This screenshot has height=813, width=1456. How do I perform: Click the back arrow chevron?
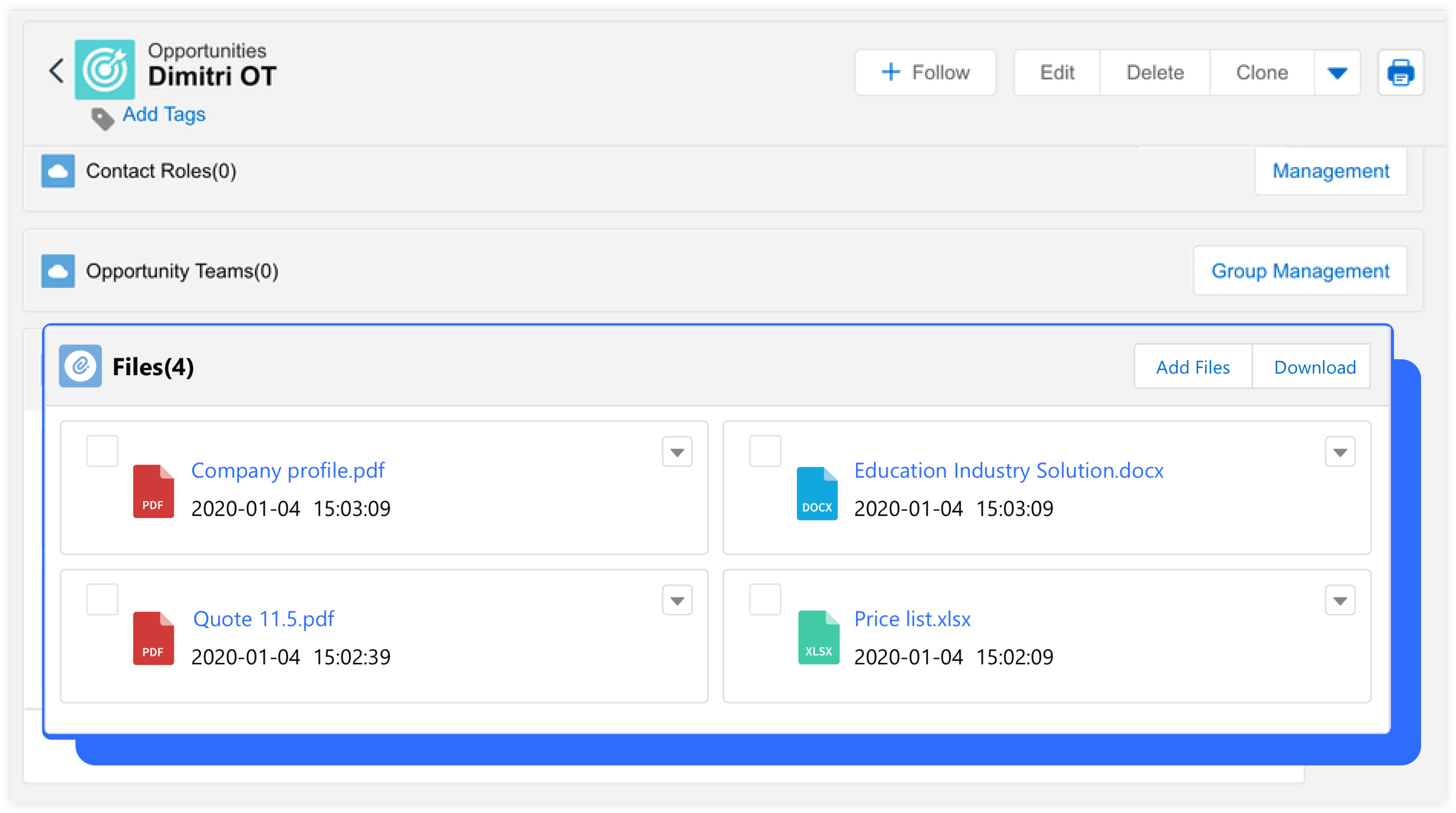(56, 71)
